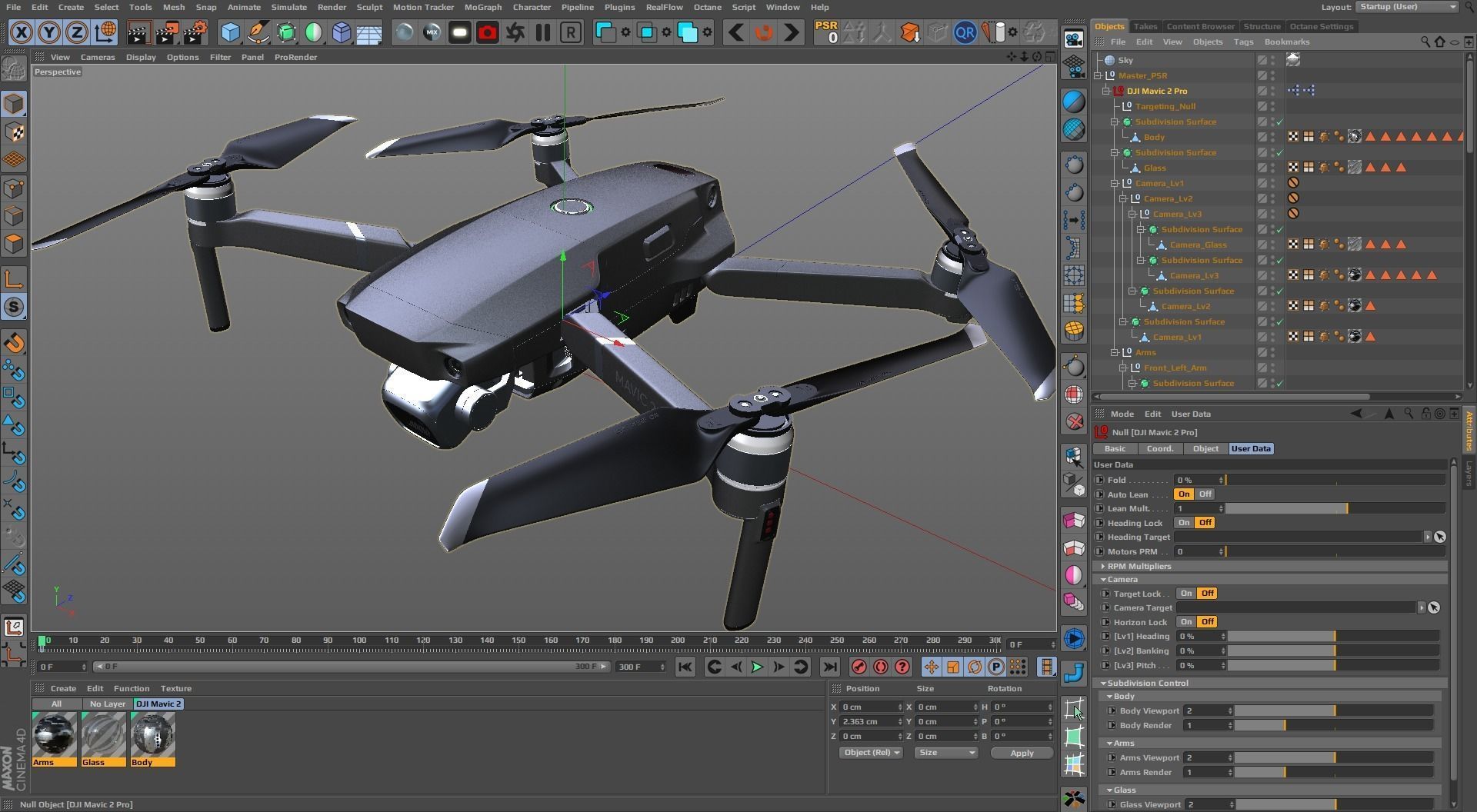The height and width of the screenshot is (812, 1477).
Task: Toggle the Y axis lock icon
Action: [x=49, y=32]
